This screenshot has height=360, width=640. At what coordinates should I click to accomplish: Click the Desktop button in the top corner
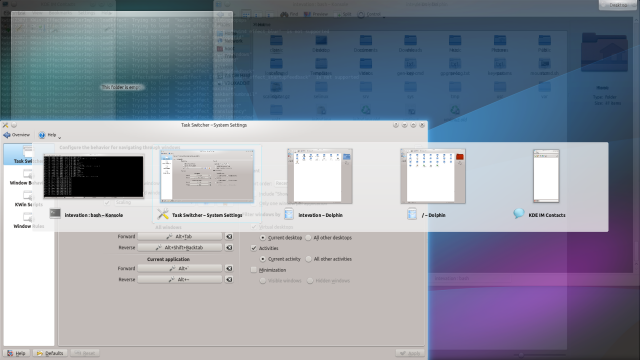[x=618, y=5]
